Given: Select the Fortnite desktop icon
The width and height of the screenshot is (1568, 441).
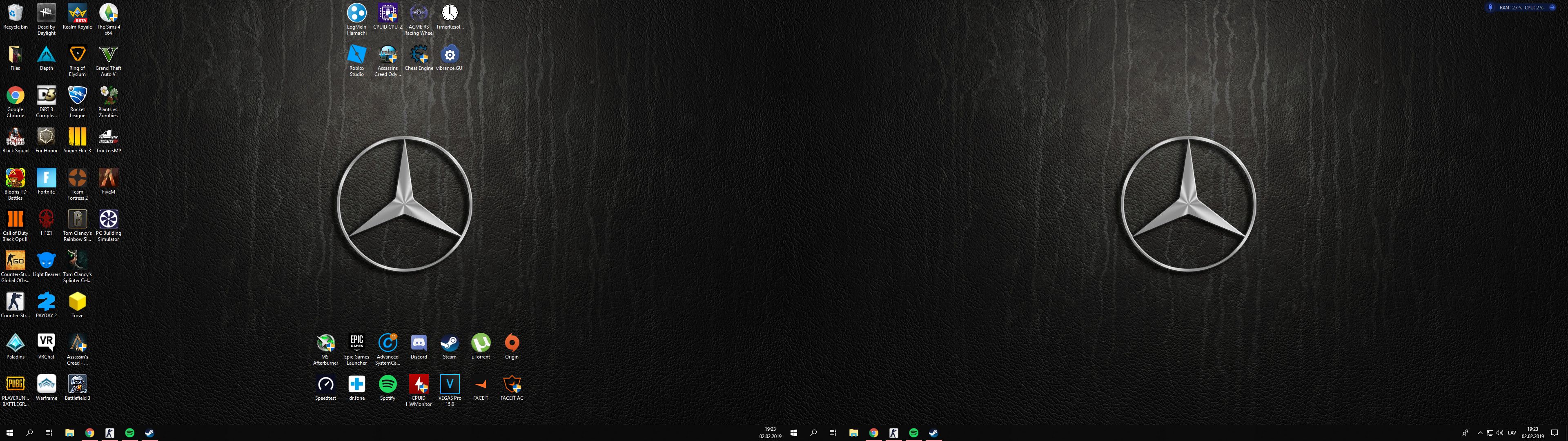Looking at the screenshot, I should (x=46, y=182).
